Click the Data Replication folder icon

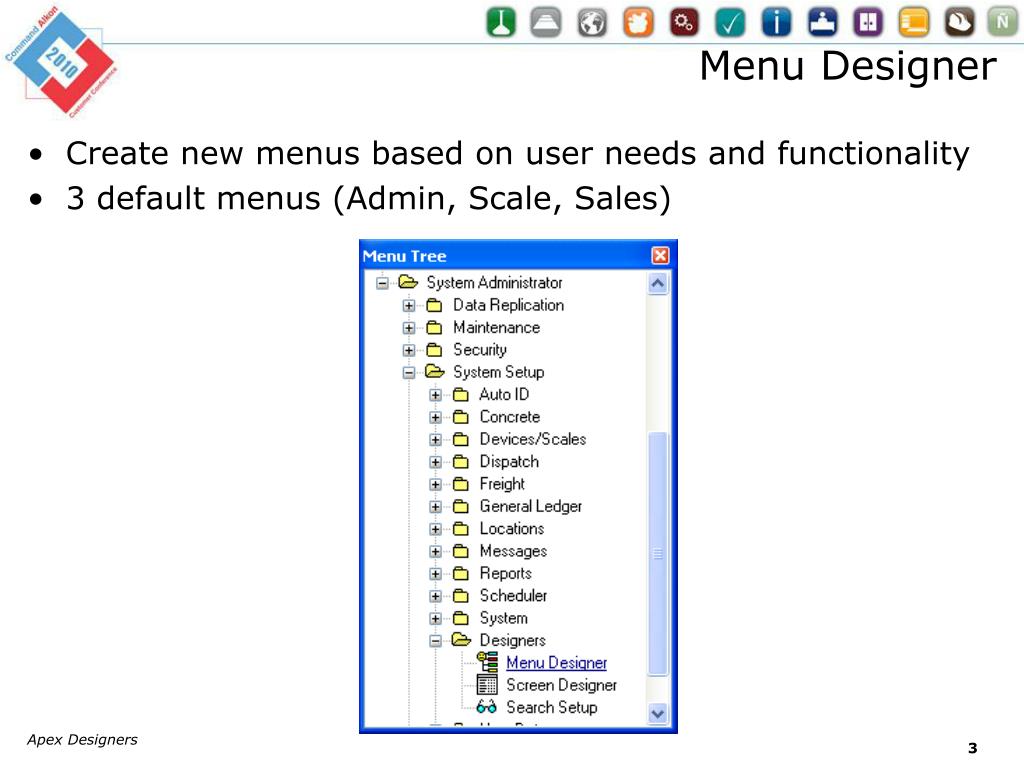click(x=434, y=305)
